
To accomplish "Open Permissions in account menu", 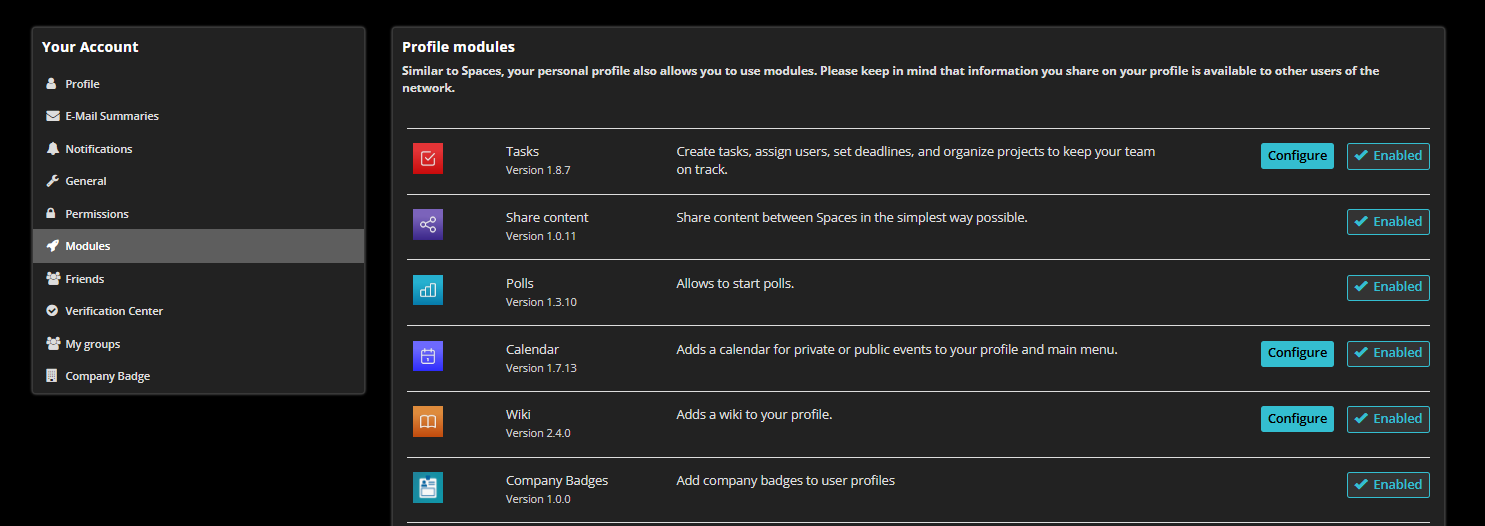I will pos(97,214).
